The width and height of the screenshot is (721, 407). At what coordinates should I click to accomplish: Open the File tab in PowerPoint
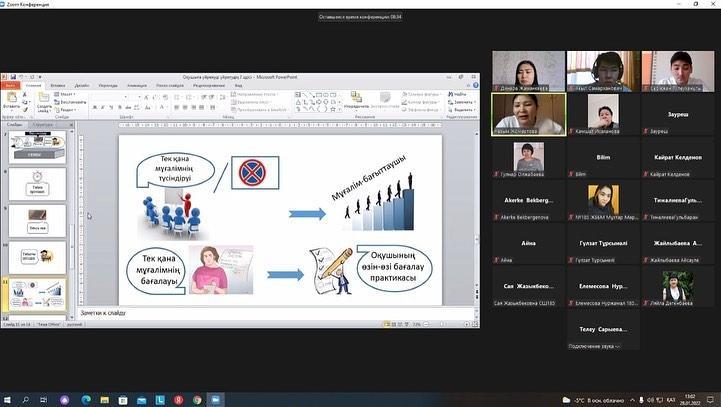[11, 86]
